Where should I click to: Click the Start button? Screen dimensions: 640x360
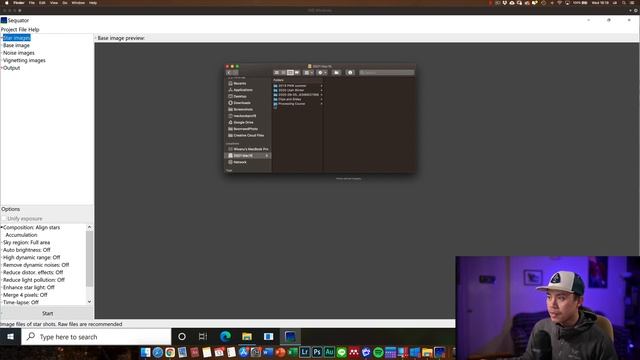pyautogui.click(x=47, y=313)
